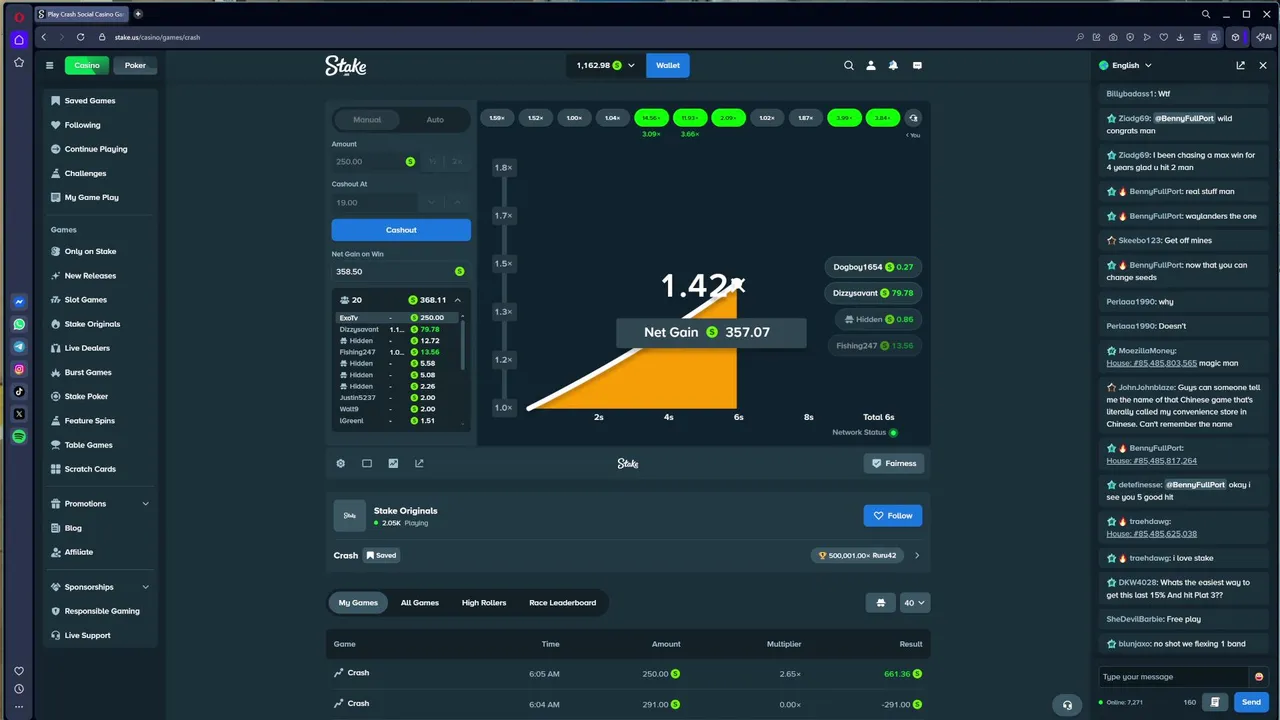Screen dimensions: 1280x720
Task: Open emoji picker in chat input
Action: [x=1258, y=677]
